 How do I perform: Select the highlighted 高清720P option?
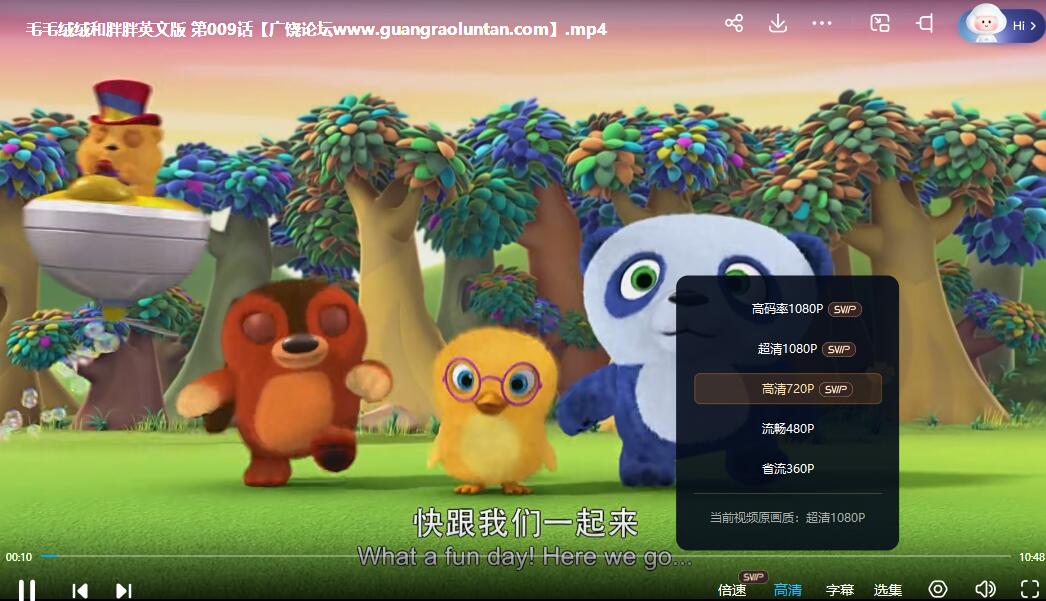coord(788,389)
